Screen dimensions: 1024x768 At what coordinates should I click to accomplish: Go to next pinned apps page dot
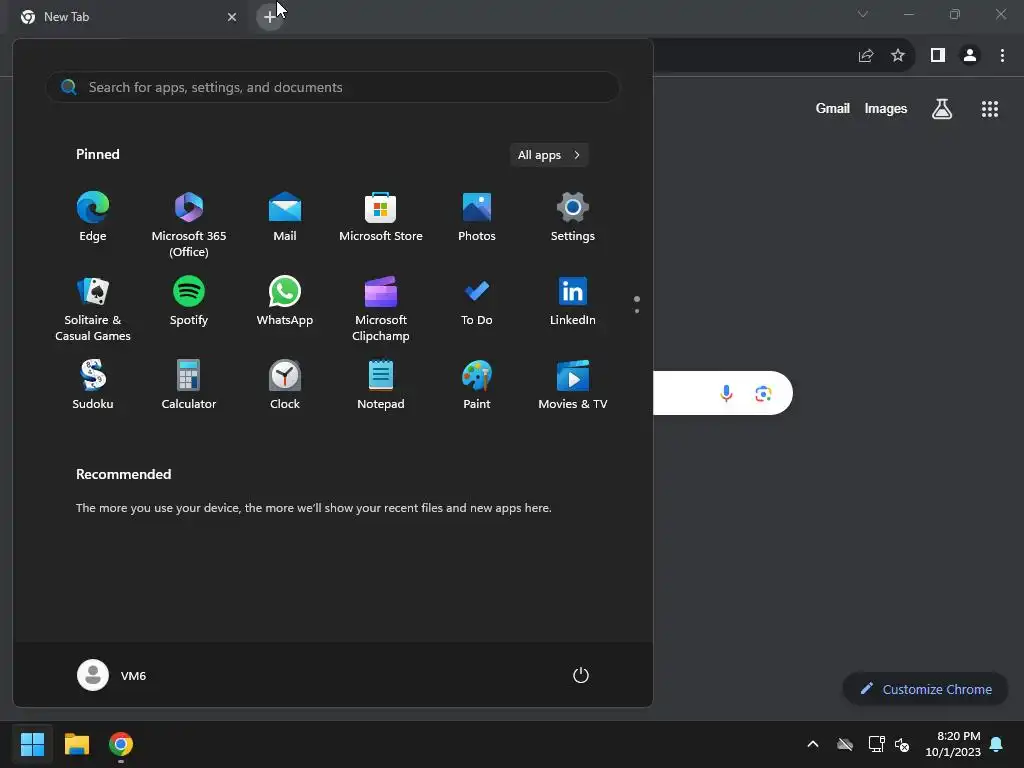pos(637,311)
